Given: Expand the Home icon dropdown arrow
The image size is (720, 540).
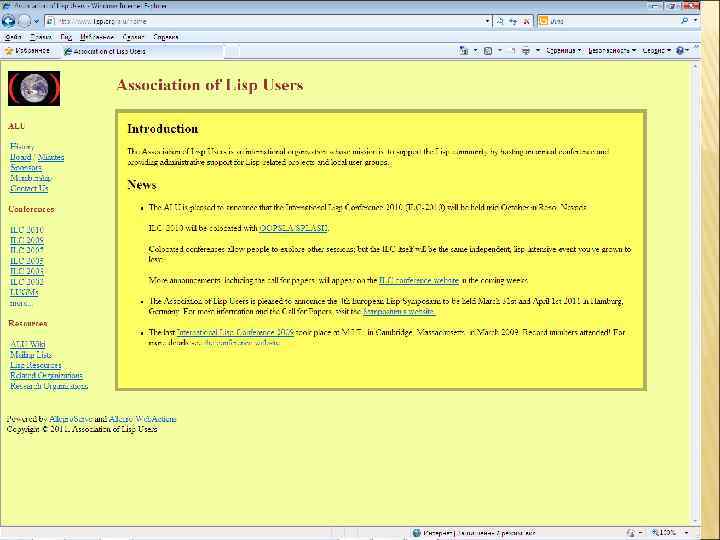Looking at the screenshot, I should (x=476, y=51).
